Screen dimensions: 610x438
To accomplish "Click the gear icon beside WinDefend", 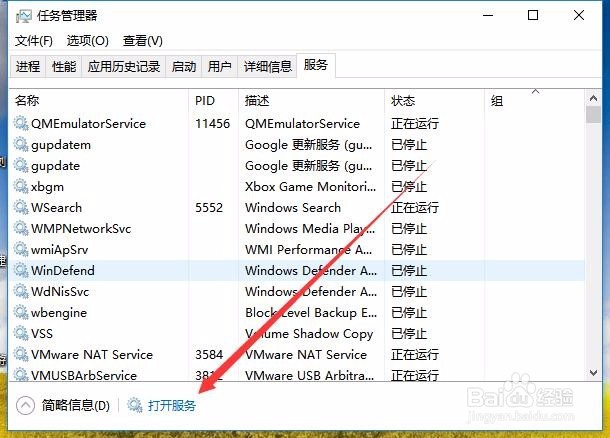I will (x=21, y=270).
